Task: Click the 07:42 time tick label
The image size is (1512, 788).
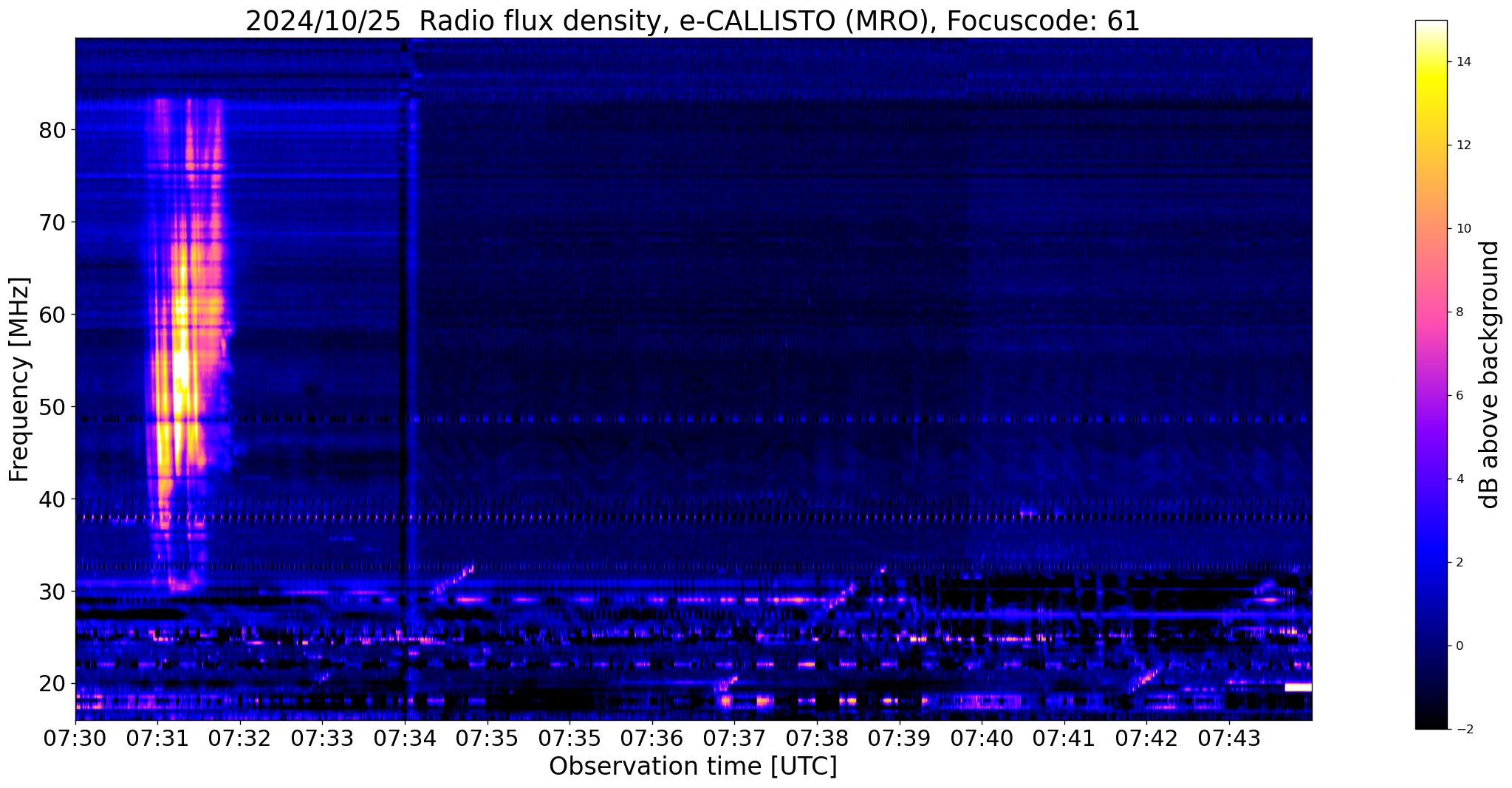Action: tap(1146, 739)
